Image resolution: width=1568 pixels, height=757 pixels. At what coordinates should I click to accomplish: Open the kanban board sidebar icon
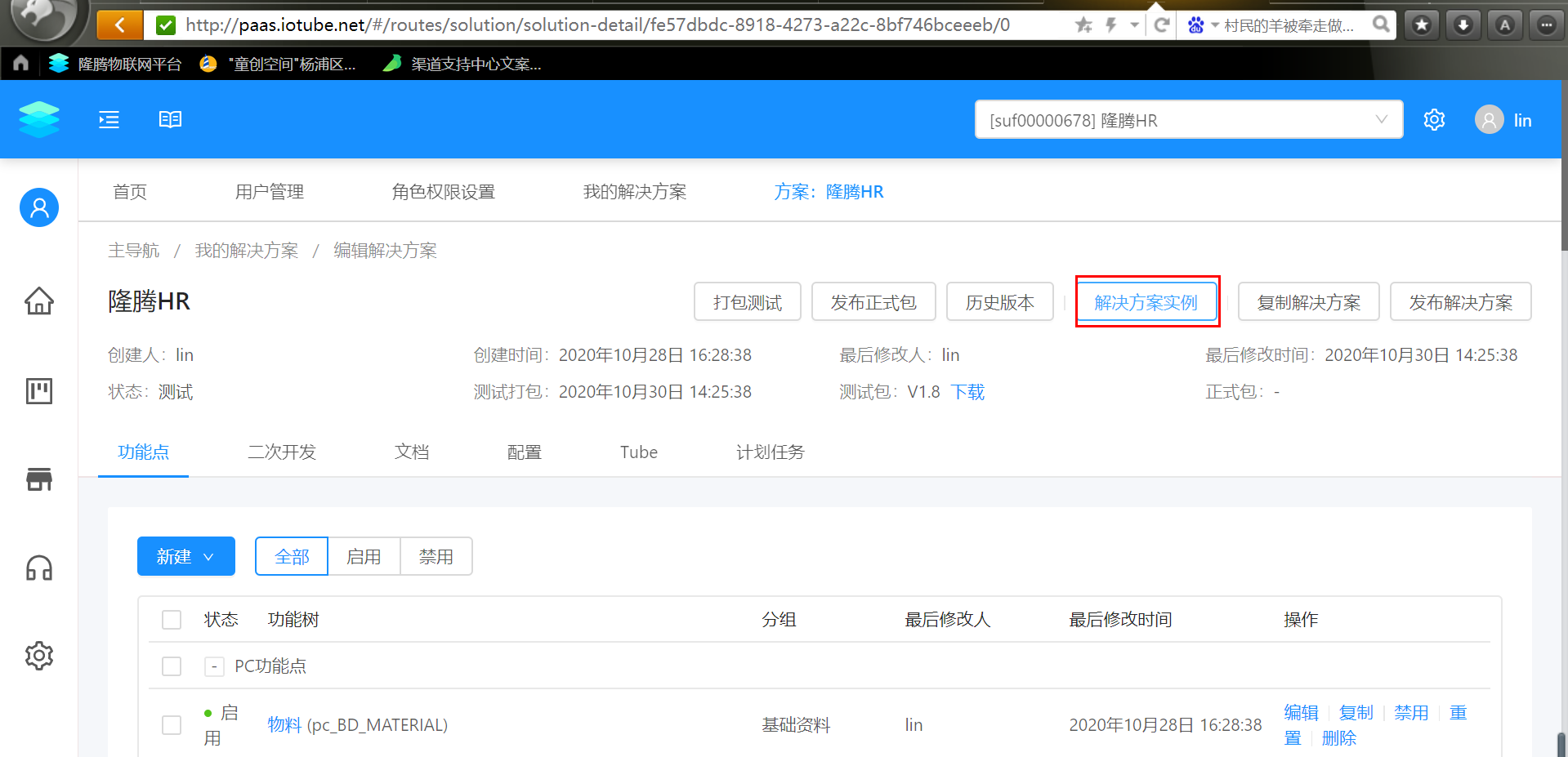(x=39, y=391)
